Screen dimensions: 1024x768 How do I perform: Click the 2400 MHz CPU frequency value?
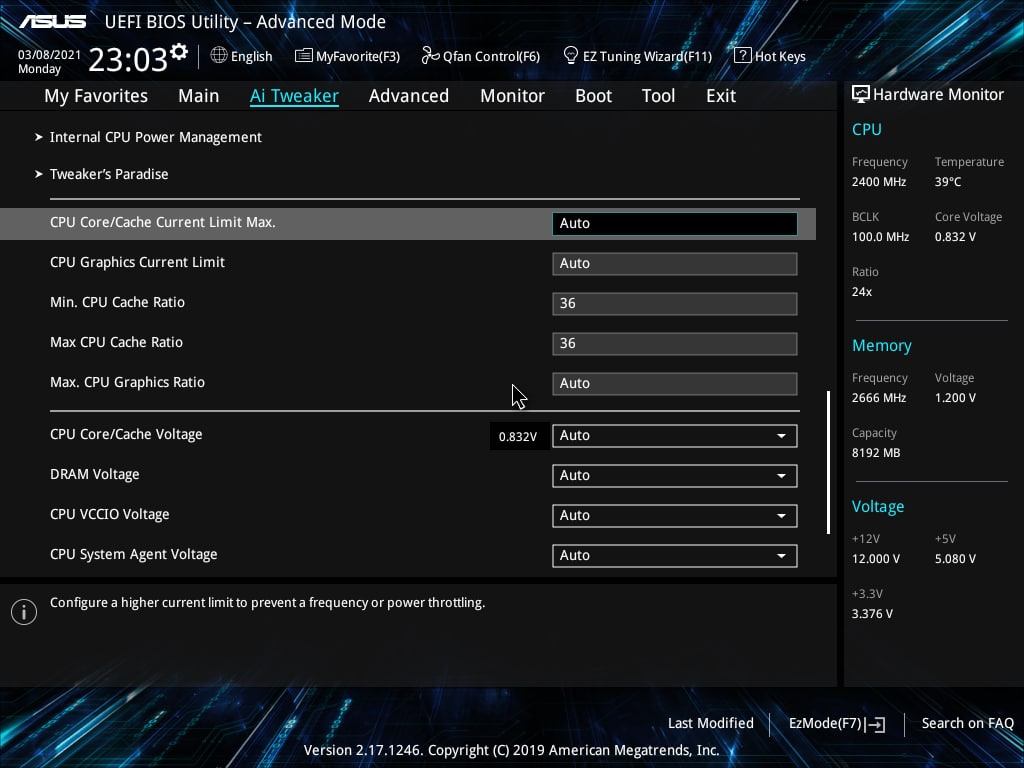point(879,182)
